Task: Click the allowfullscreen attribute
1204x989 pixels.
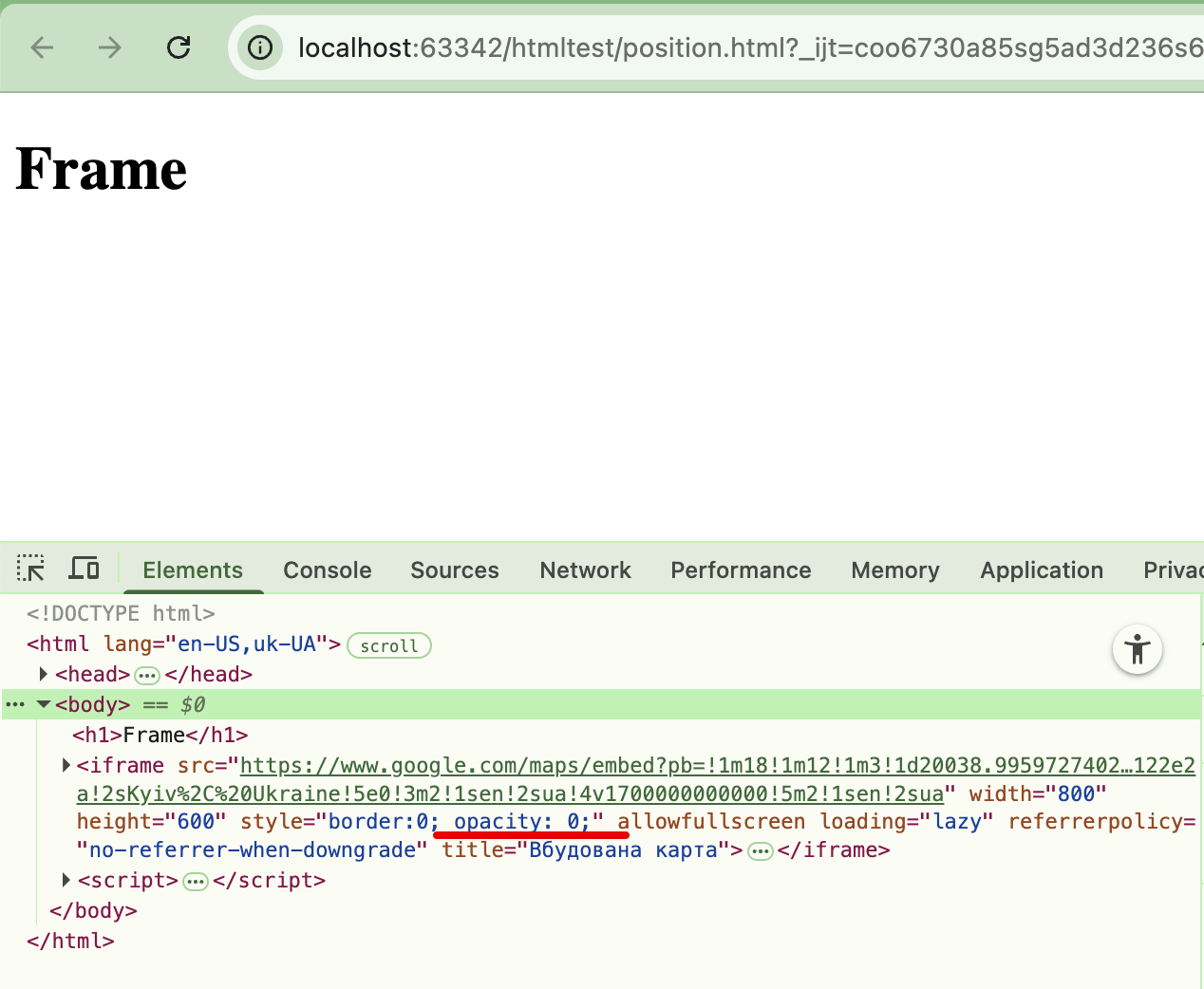Action: click(x=711, y=821)
